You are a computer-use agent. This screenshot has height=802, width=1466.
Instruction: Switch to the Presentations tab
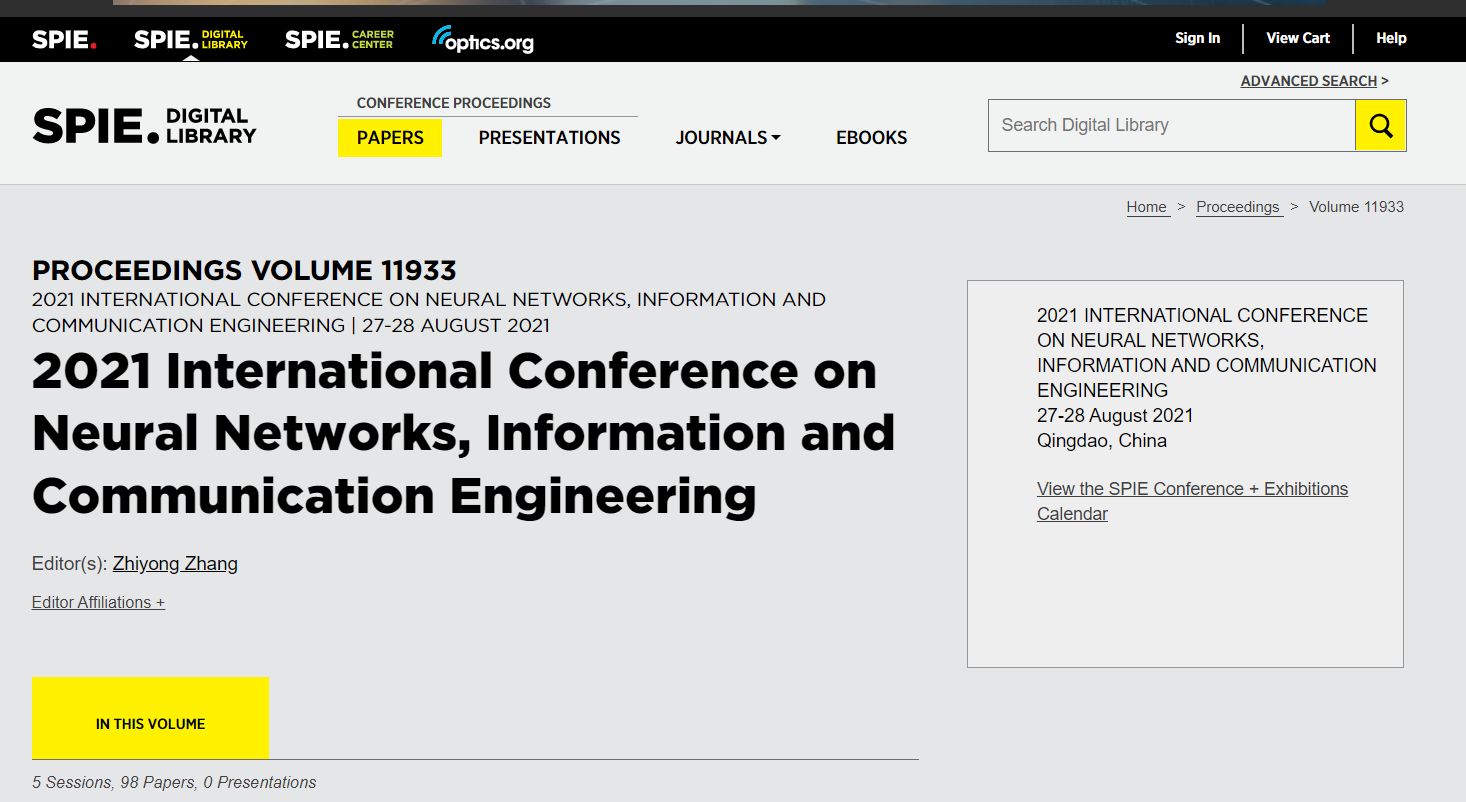[x=549, y=138]
